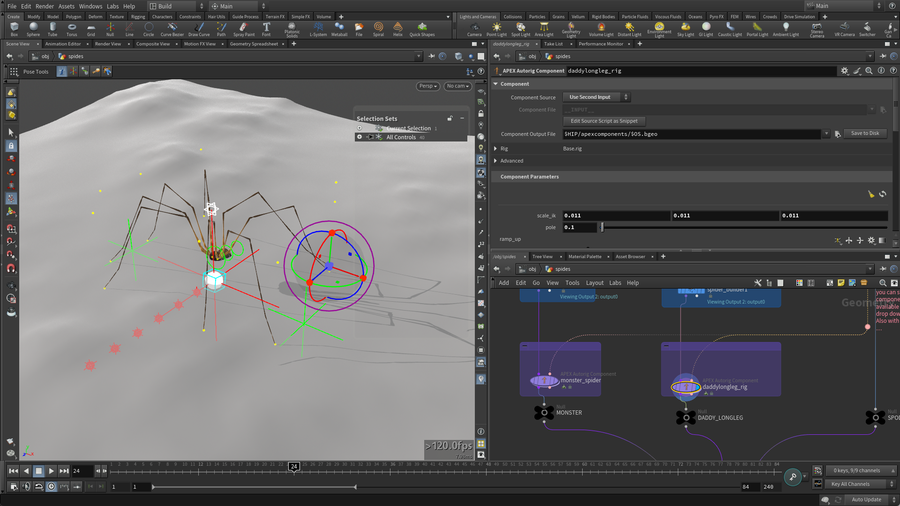Image resolution: width=900 pixels, height=506 pixels.
Task: Open the Component Source dropdown
Action: click(x=597, y=97)
